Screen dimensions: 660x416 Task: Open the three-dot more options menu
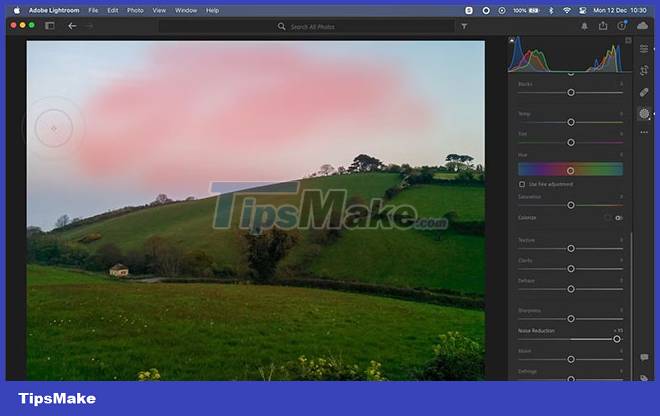(x=644, y=132)
